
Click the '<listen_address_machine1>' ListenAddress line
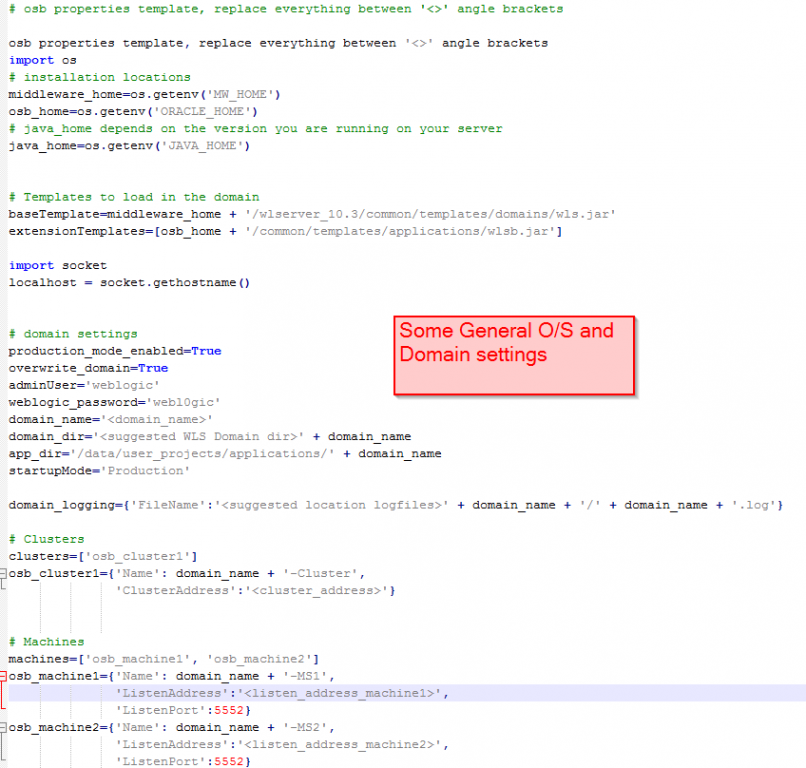click(x=282, y=693)
